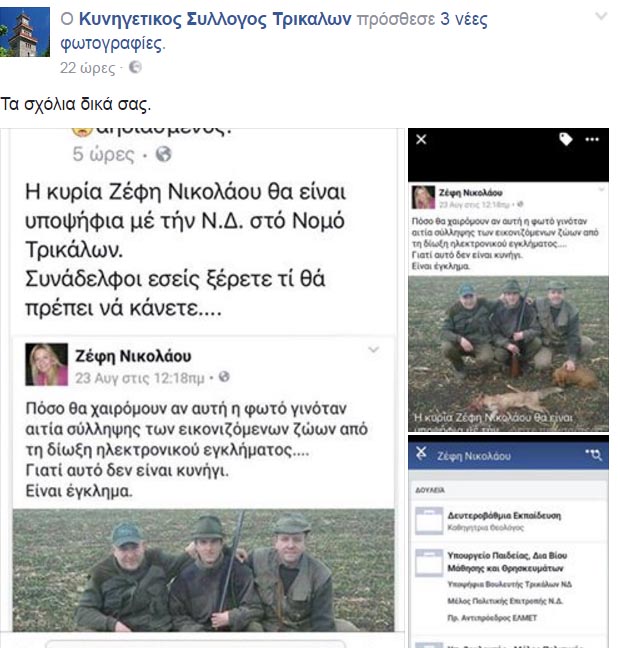This screenshot has width=618, height=648.
Task: Click the Κυνηγετικος Συλλογος Τρικαλων page name link
Action: pos(215,19)
